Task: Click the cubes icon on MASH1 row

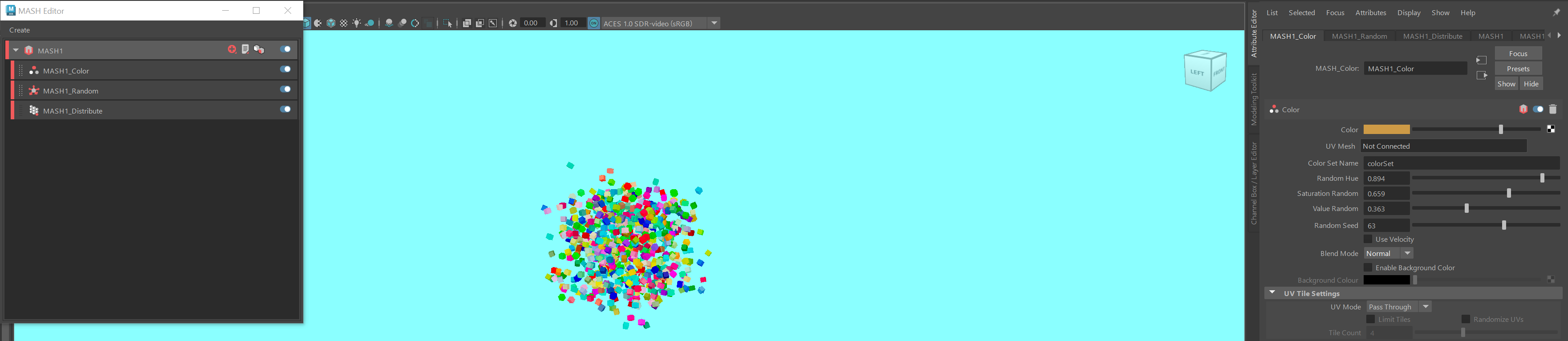Action: [x=259, y=49]
